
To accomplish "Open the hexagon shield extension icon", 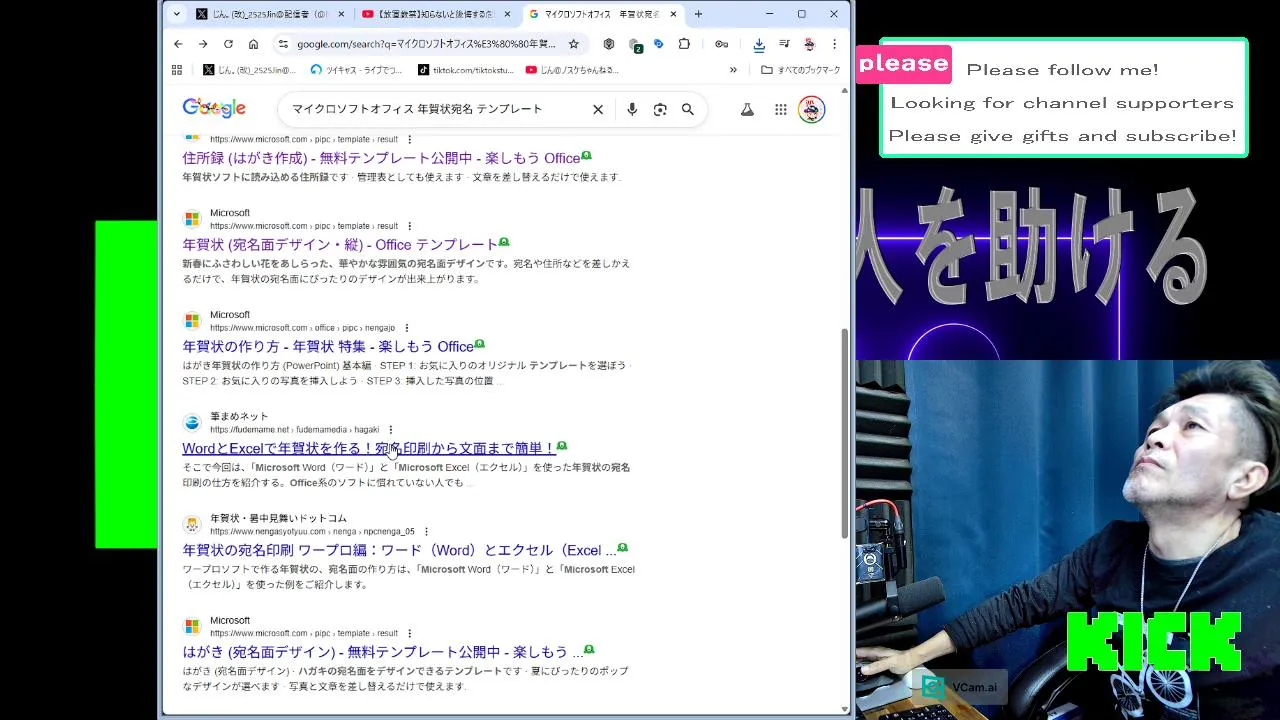I will pyautogui.click(x=609, y=44).
